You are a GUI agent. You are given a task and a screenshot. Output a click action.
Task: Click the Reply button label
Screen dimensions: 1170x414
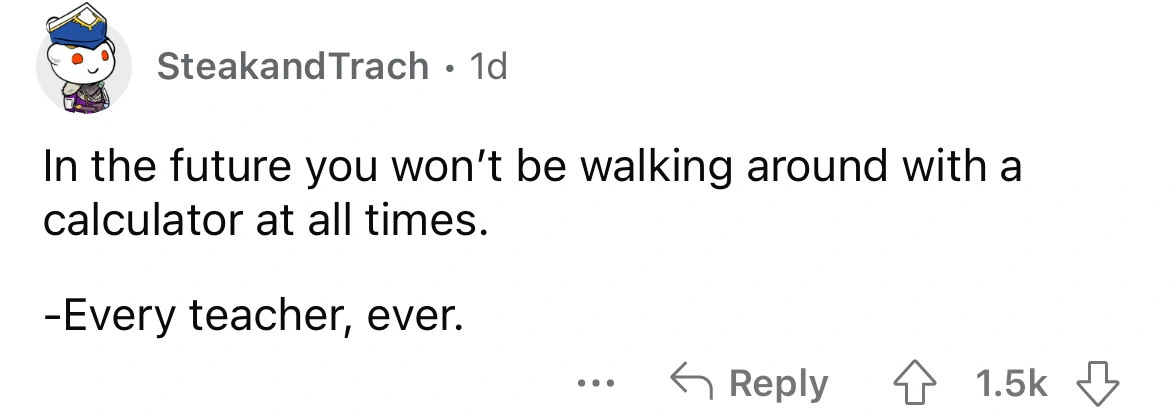(781, 384)
